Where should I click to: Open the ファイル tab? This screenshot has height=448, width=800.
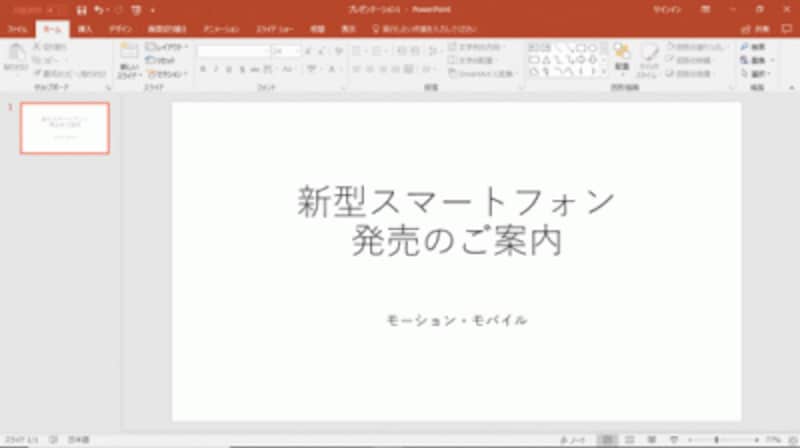(17, 29)
